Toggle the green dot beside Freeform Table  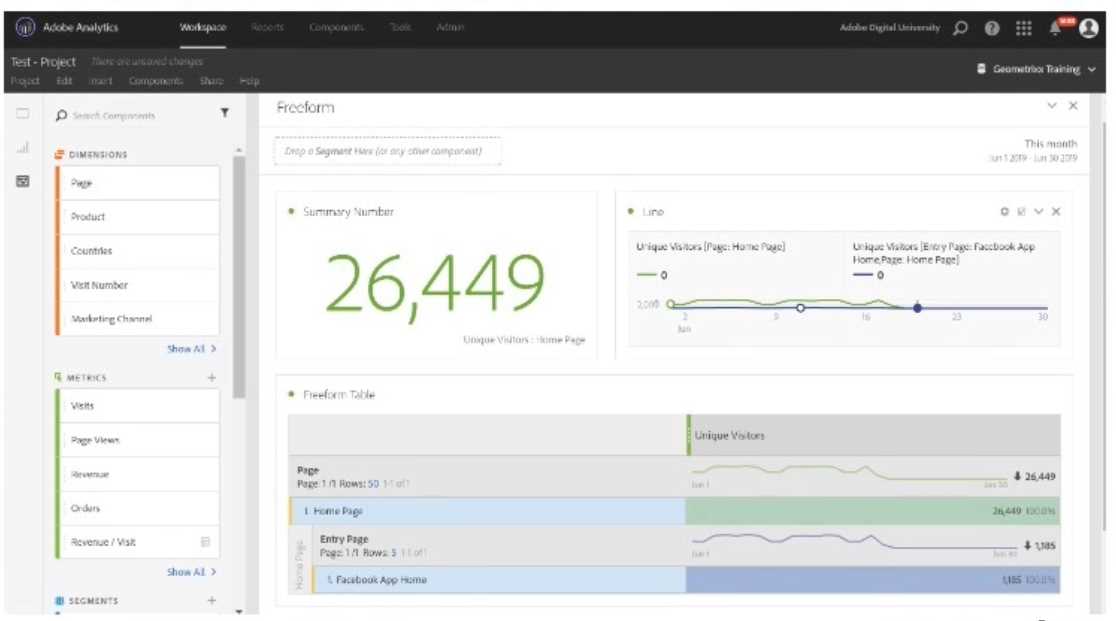coord(291,395)
